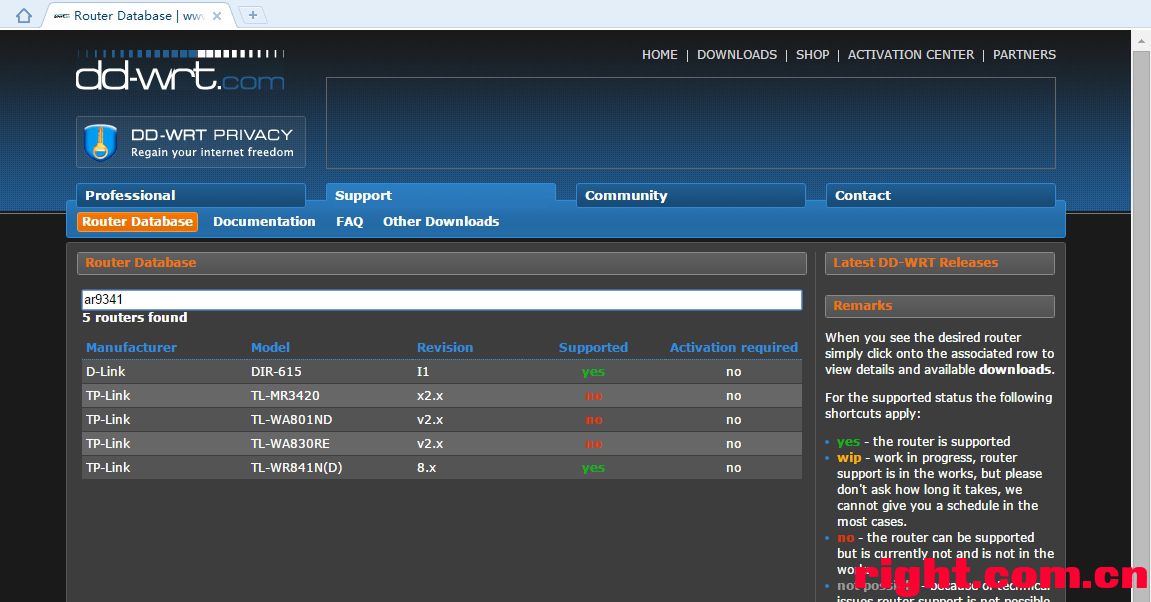Screen dimensions: 1151x602
Task: Click the '5 routers found' result count
Action: 134,318
